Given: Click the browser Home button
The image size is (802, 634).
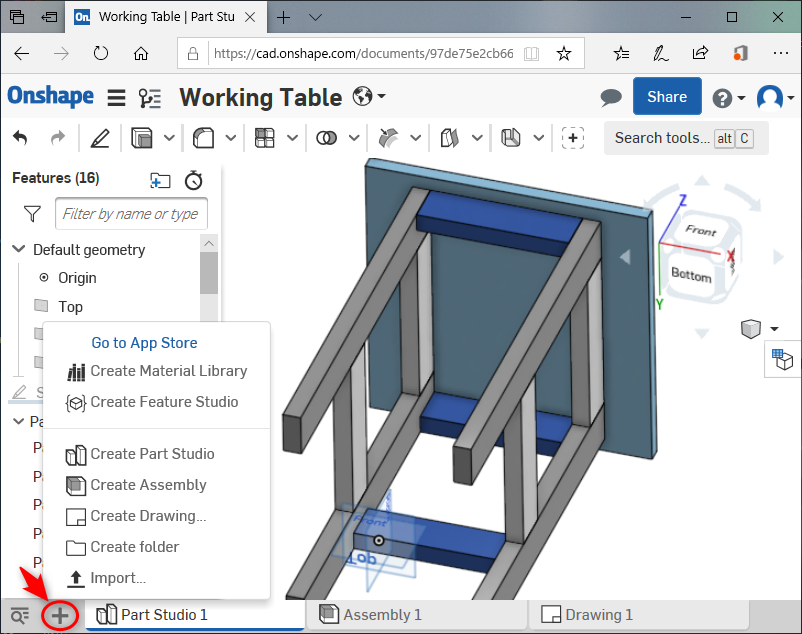Looking at the screenshot, I should pos(141,53).
